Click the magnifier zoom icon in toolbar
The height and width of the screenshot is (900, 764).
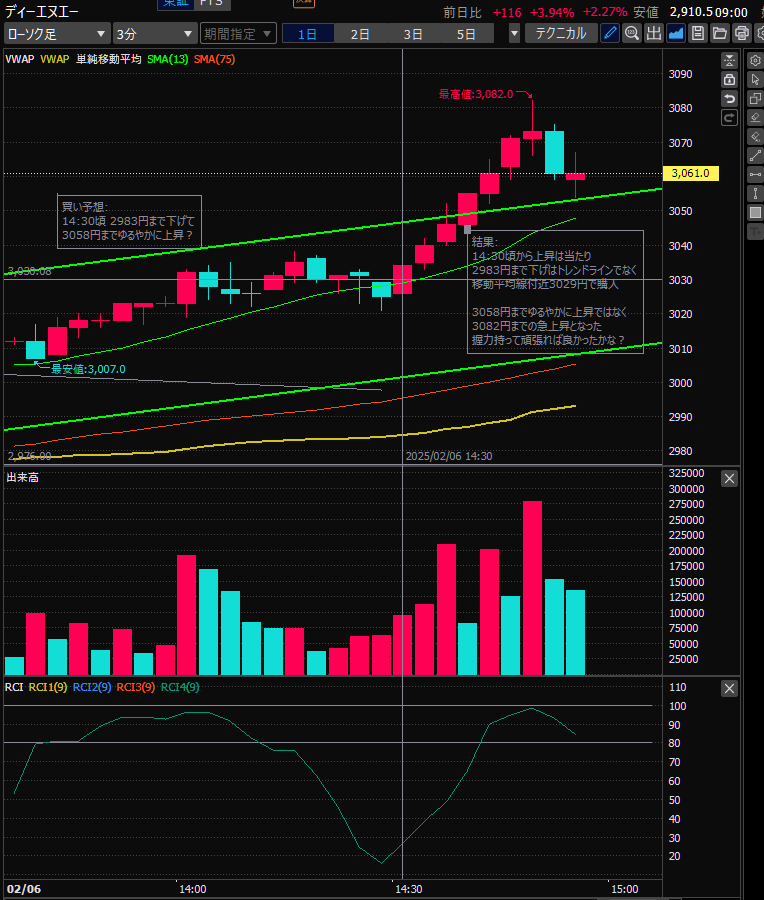632,33
